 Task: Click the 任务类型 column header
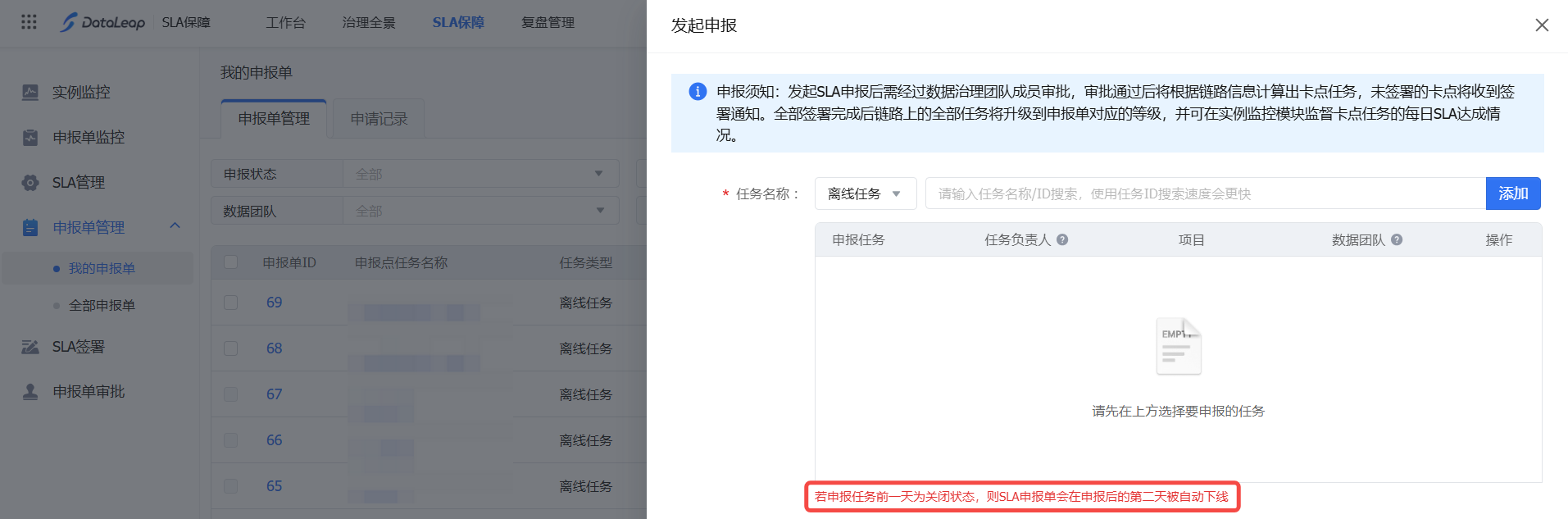[586, 262]
